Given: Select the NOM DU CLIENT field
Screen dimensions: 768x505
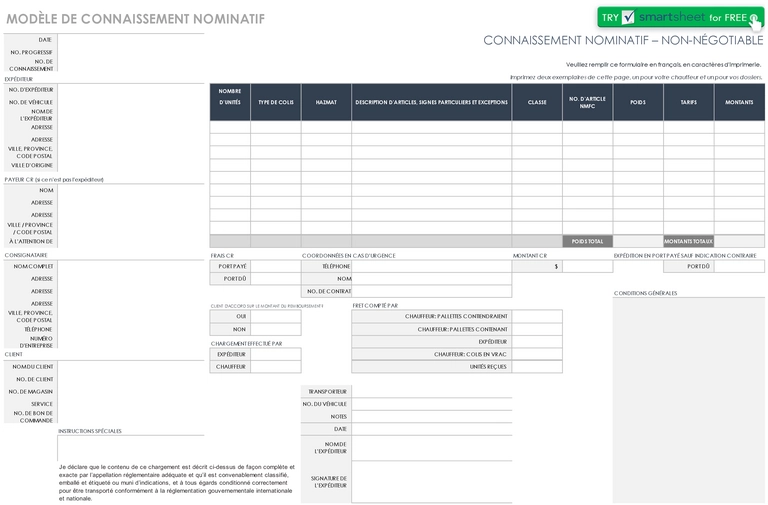Looking at the screenshot, I should 131,367.
